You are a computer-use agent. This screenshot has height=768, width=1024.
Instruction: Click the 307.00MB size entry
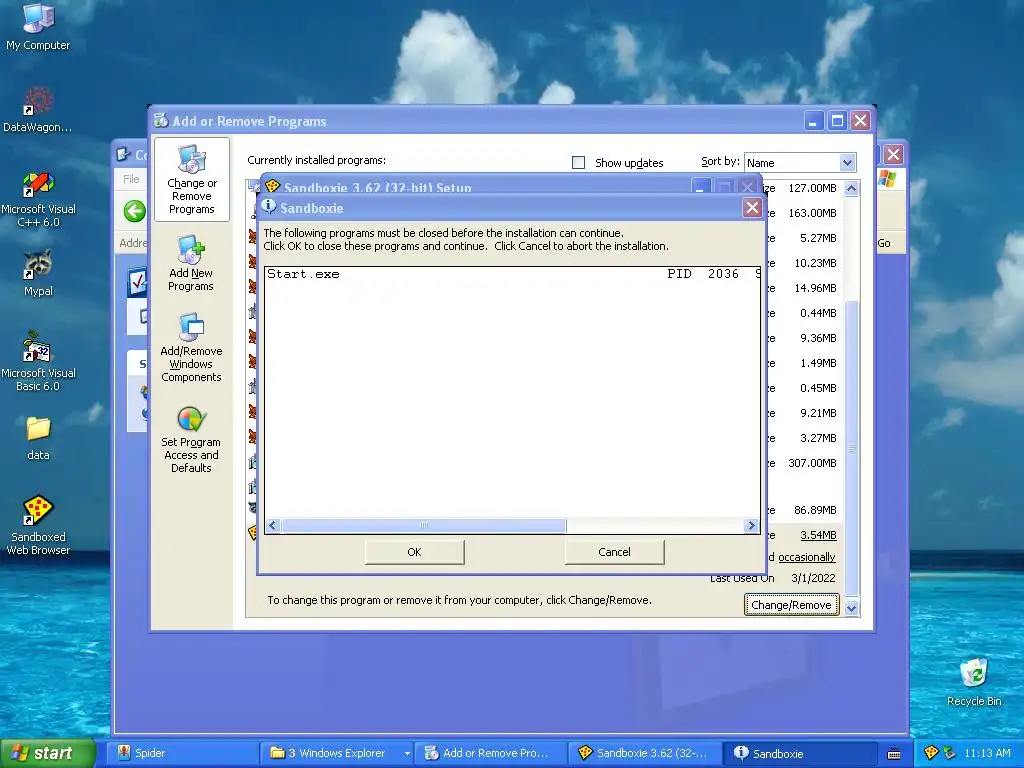[x=812, y=463]
